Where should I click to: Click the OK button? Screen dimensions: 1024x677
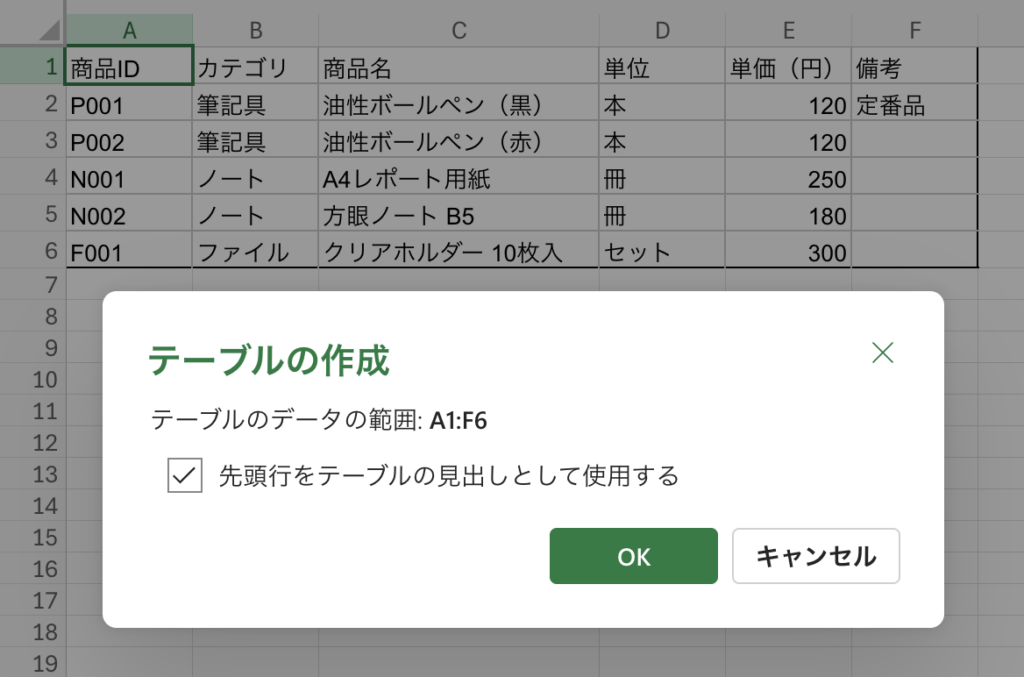[x=633, y=556]
